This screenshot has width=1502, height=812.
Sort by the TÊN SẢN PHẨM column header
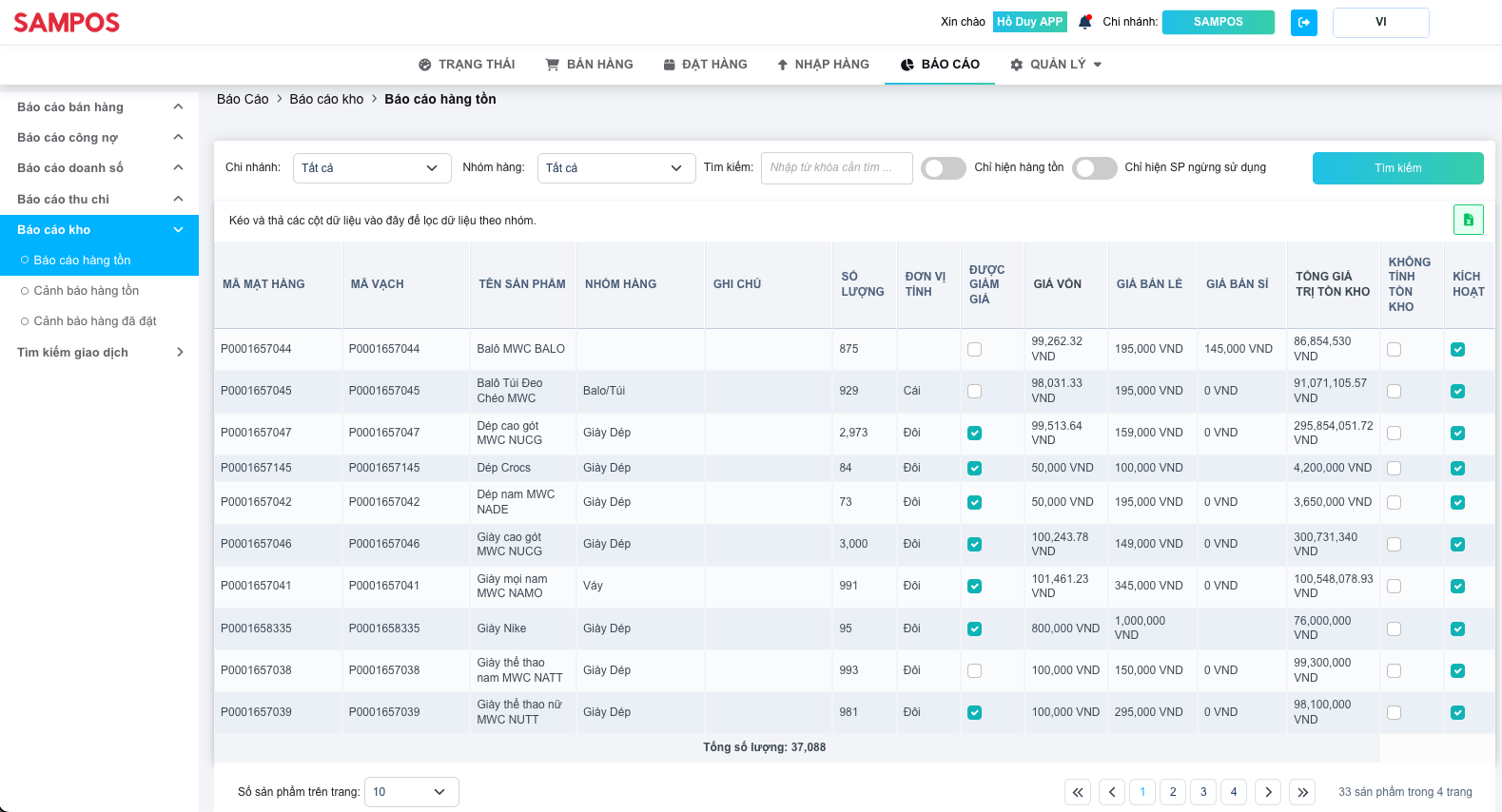point(522,284)
